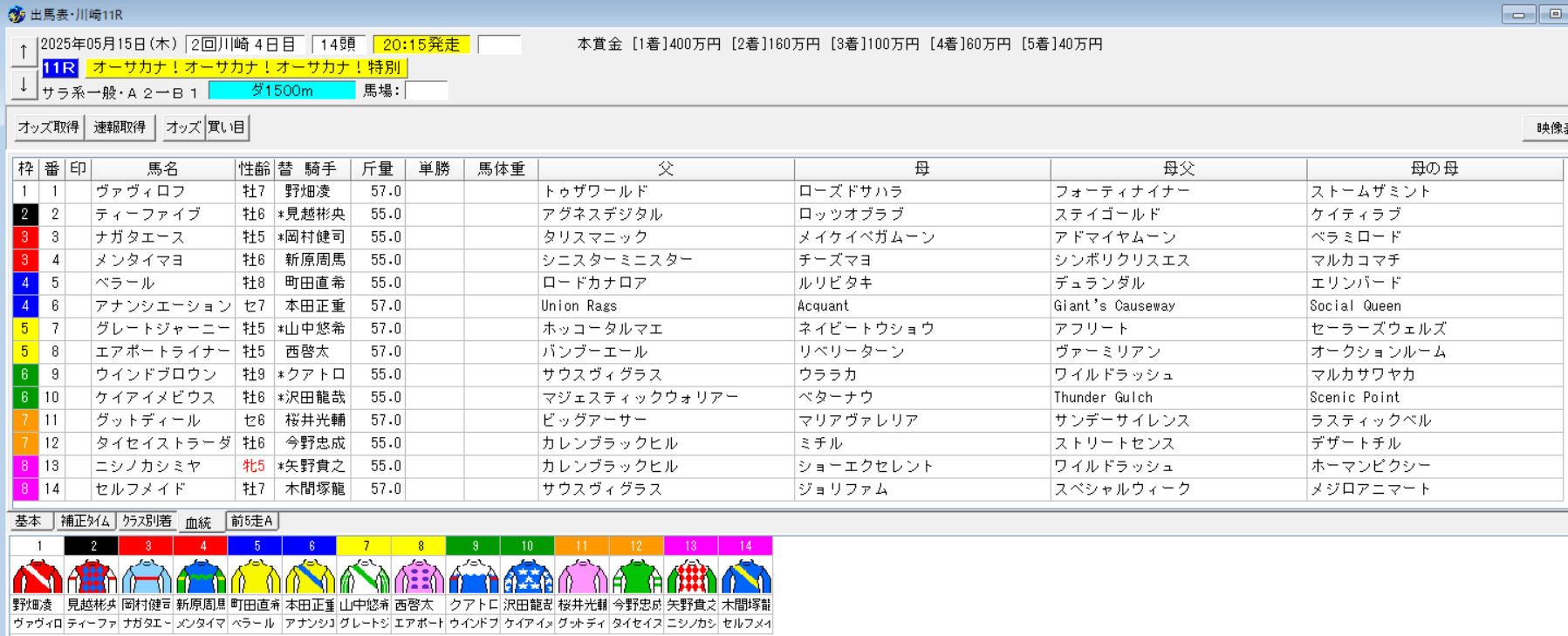Click the 父 column header
Viewport: 1568px width, 636px height.
coord(666,168)
